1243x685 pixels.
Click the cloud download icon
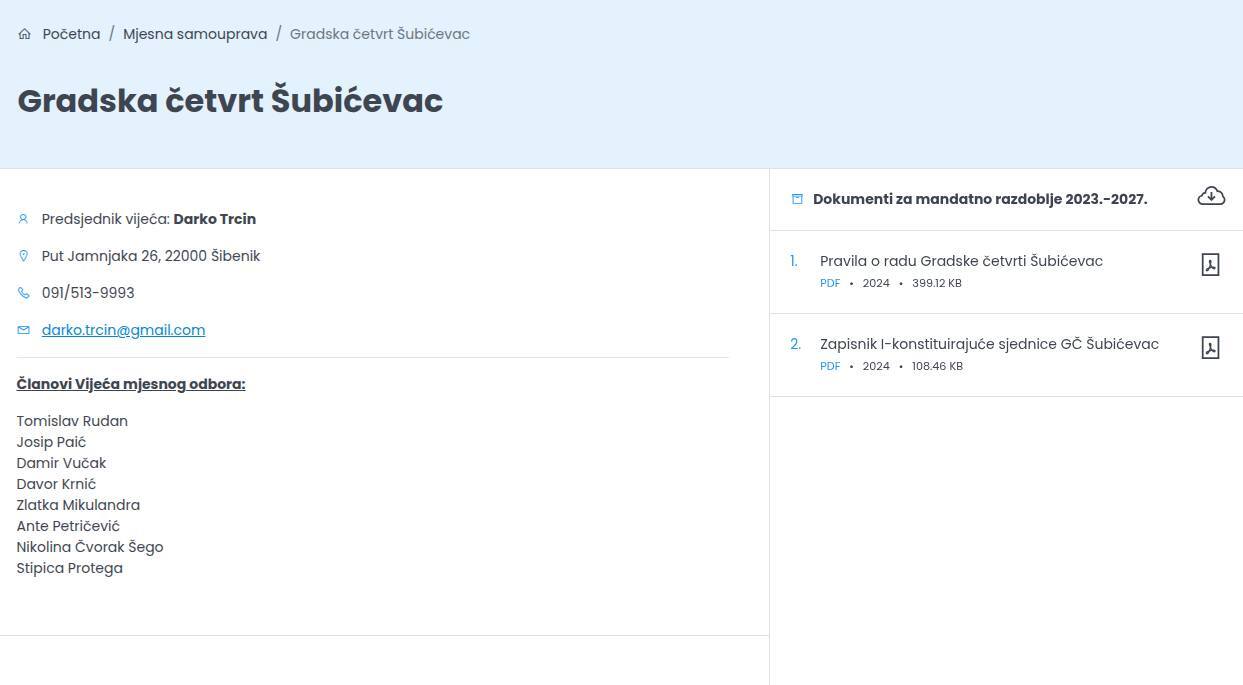pyautogui.click(x=1210, y=196)
